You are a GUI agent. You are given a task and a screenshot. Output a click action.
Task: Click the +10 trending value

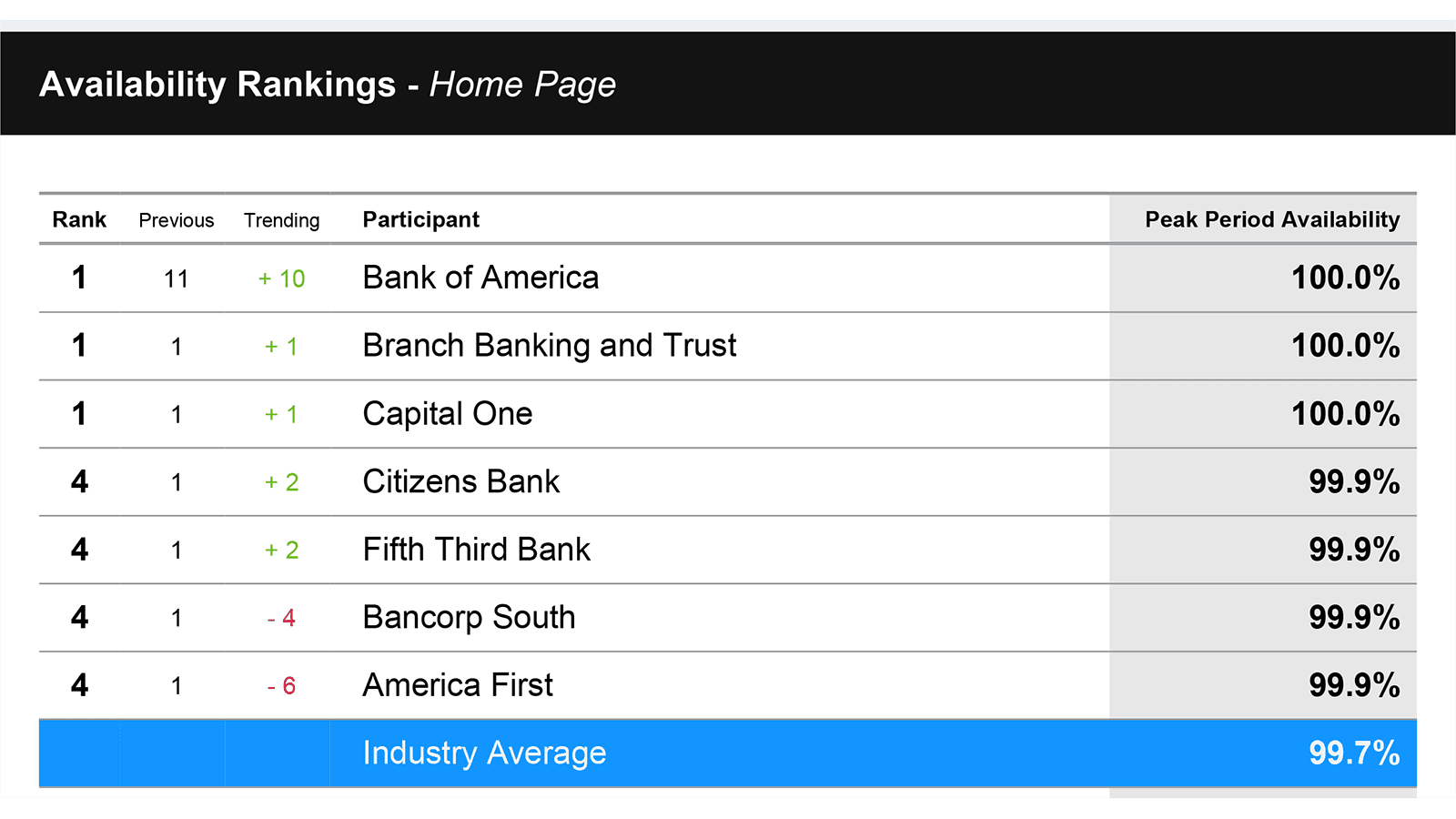282,278
